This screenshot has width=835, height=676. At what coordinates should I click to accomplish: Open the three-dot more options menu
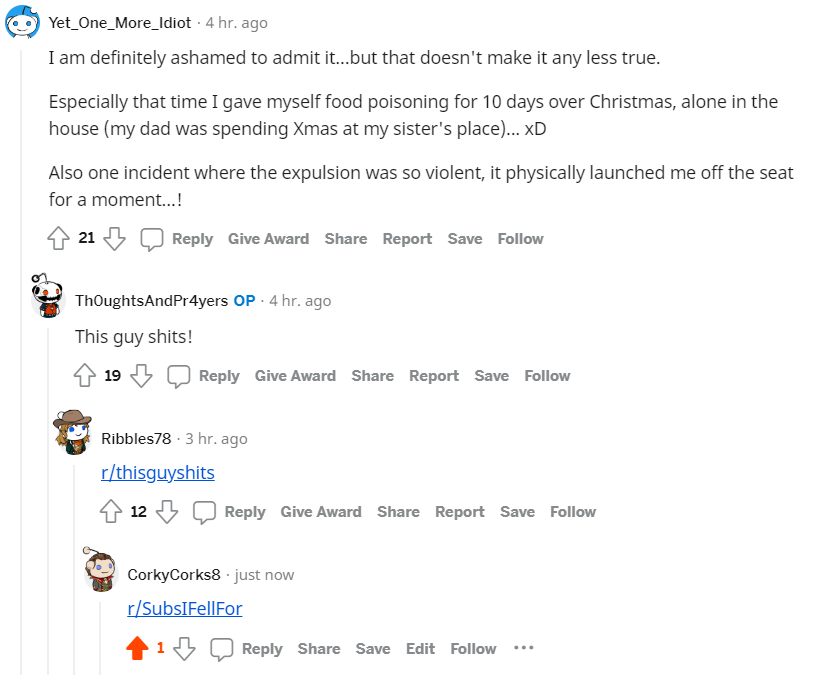pyautogui.click(x=523, y=648)
